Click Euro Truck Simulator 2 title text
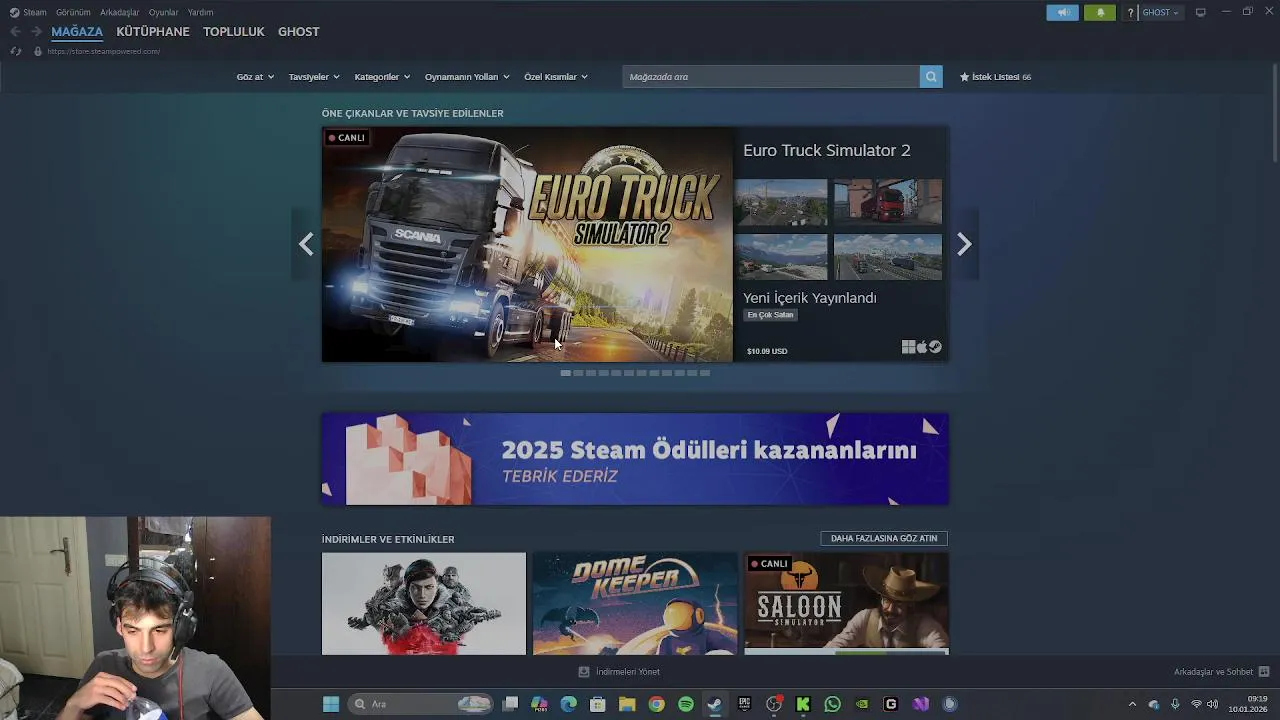1280x720 pixels. tap(827, 150)
